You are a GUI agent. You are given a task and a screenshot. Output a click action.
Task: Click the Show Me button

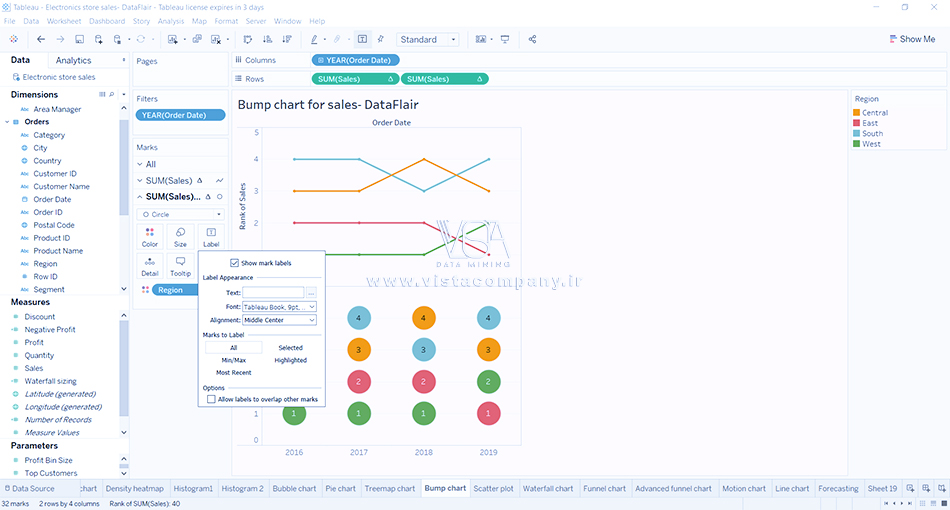coord(911,39)
